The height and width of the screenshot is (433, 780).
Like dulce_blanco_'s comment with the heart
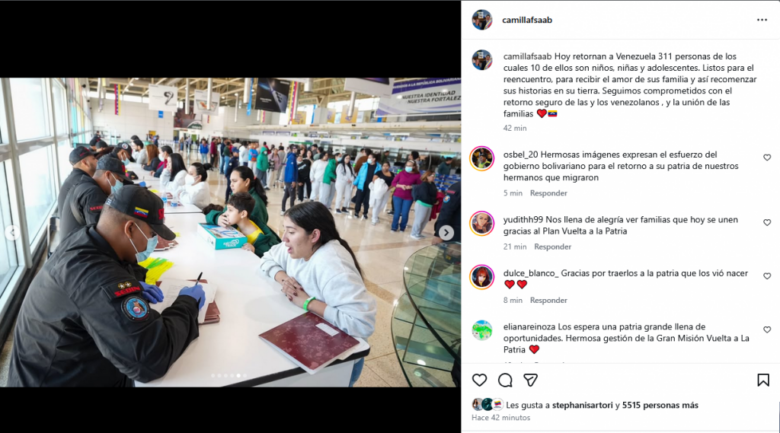coord(767,276)
